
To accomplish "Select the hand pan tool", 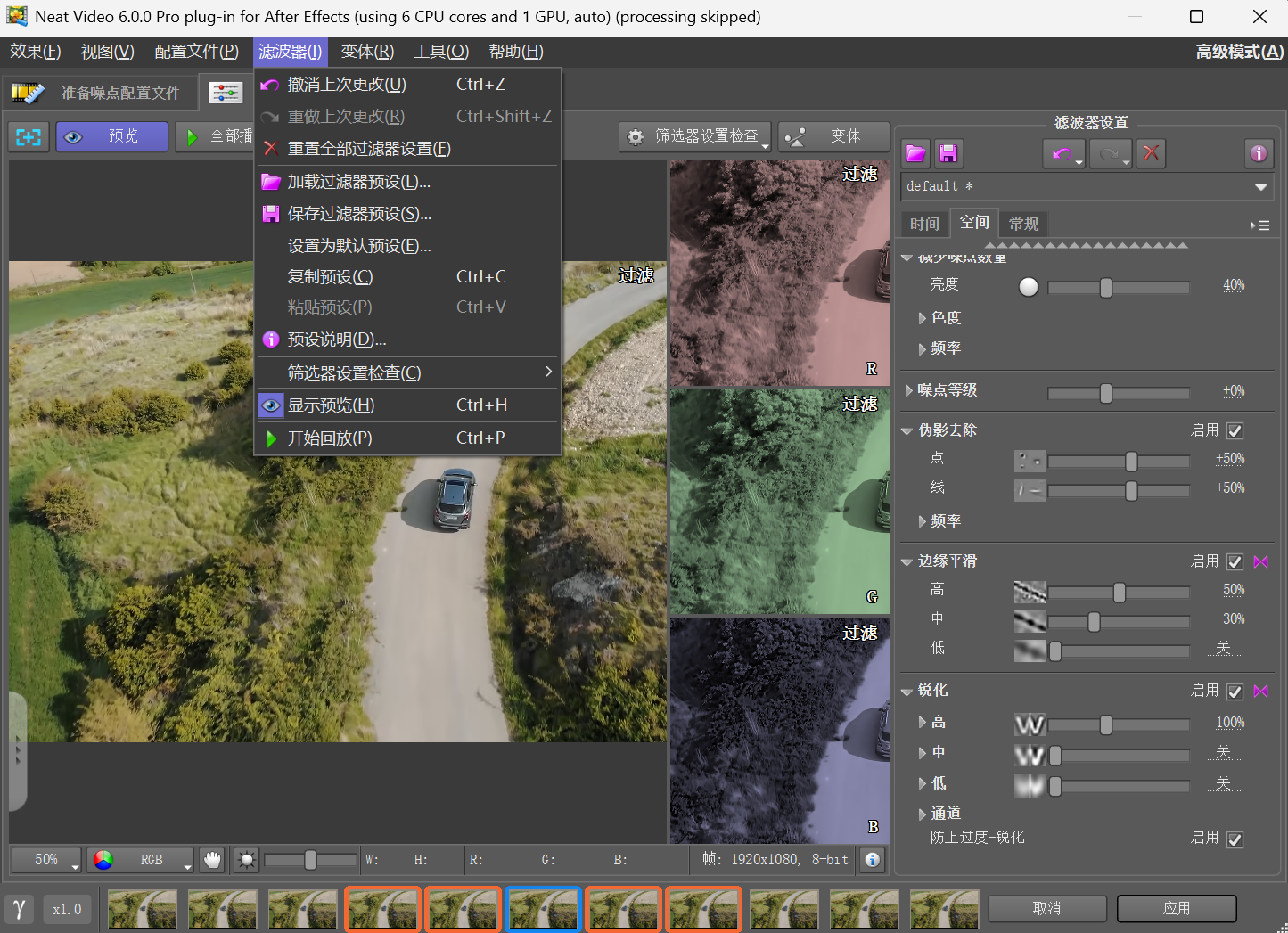I will click(x=211, y=860).
